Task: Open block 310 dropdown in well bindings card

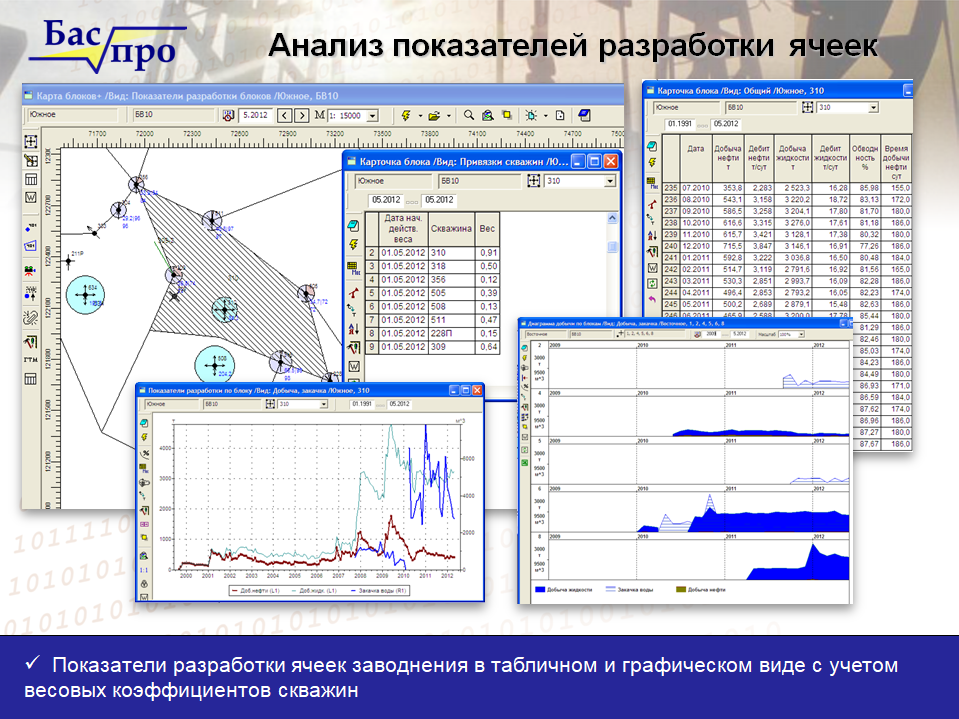Action: [x=610, y=181]
